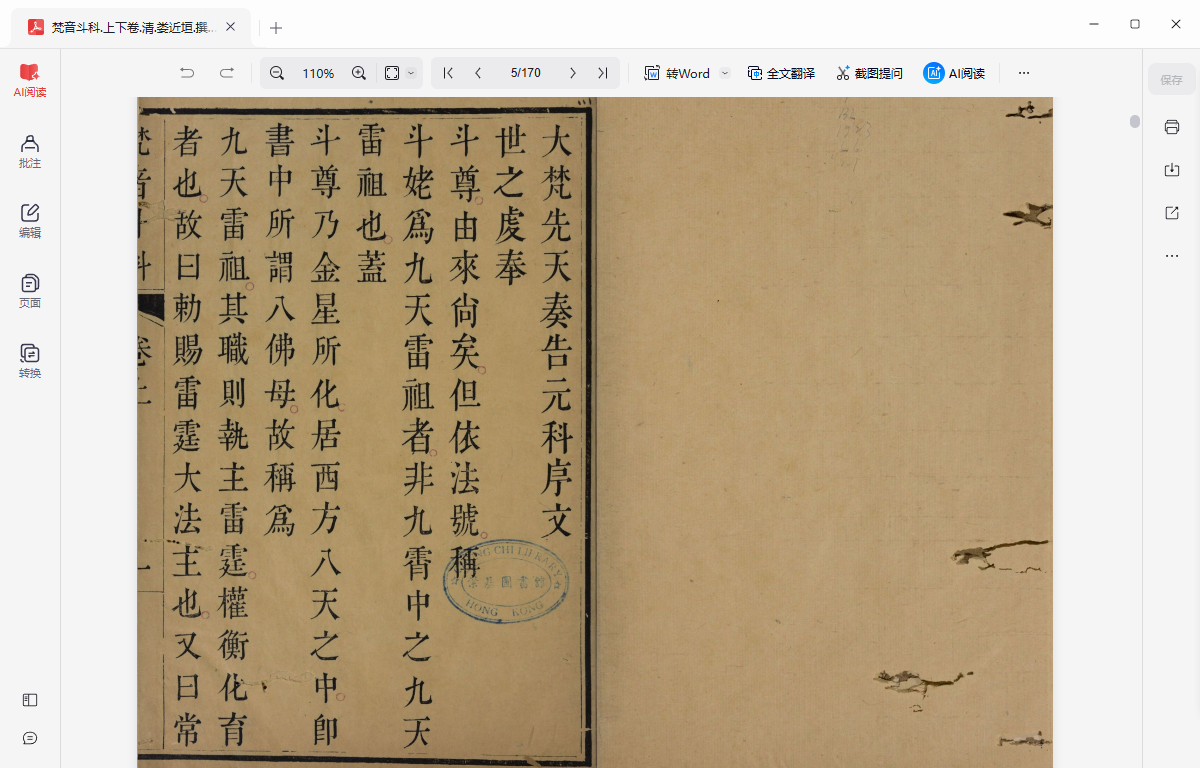Select the 梵音斗科 document tab
This screenshot has width=1200, height=768.
pos(132,27)
